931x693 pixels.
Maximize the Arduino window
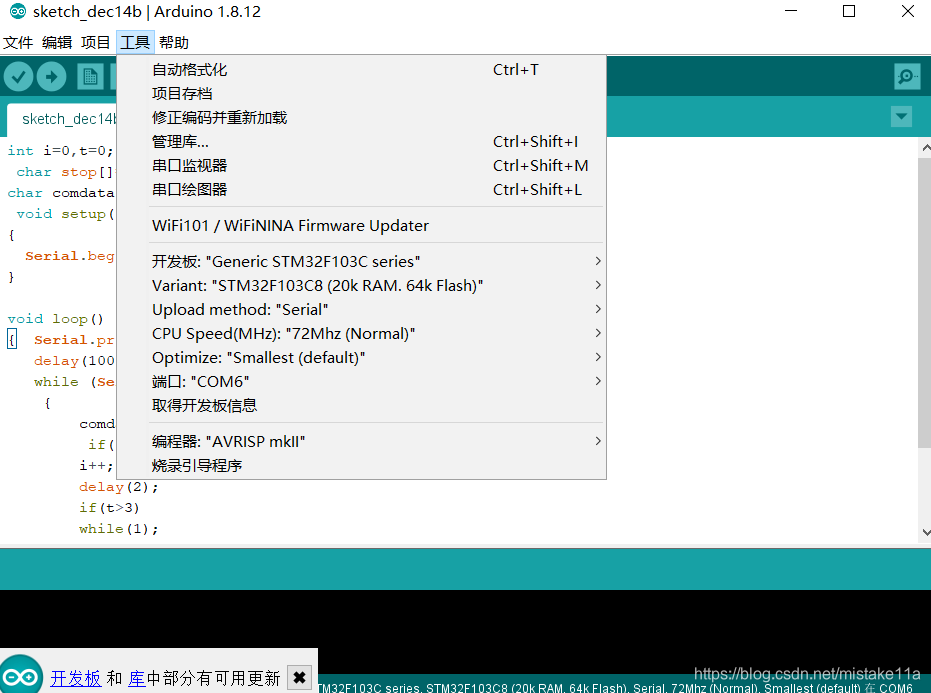(849, 11)
